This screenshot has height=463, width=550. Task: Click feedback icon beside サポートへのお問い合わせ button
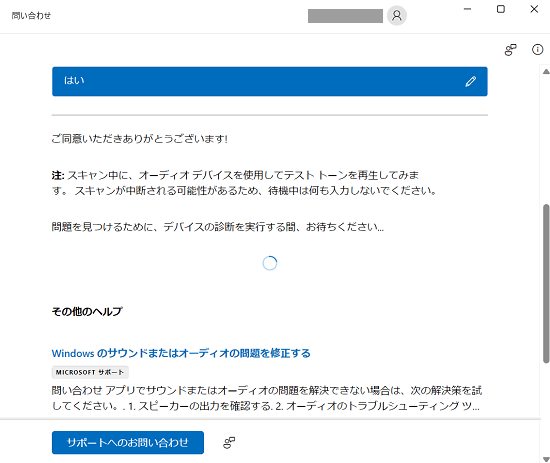pyautogui.click(x=229, y=443)
